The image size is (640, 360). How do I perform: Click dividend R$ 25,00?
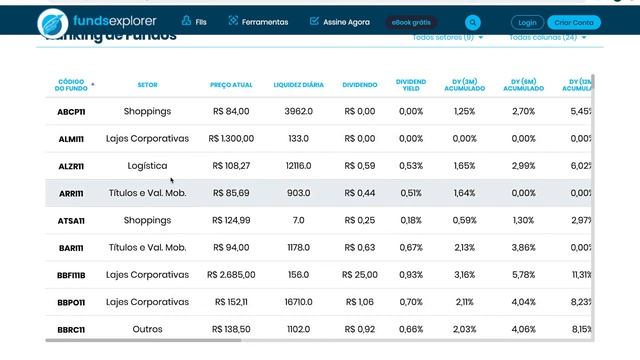click(360, 275)
